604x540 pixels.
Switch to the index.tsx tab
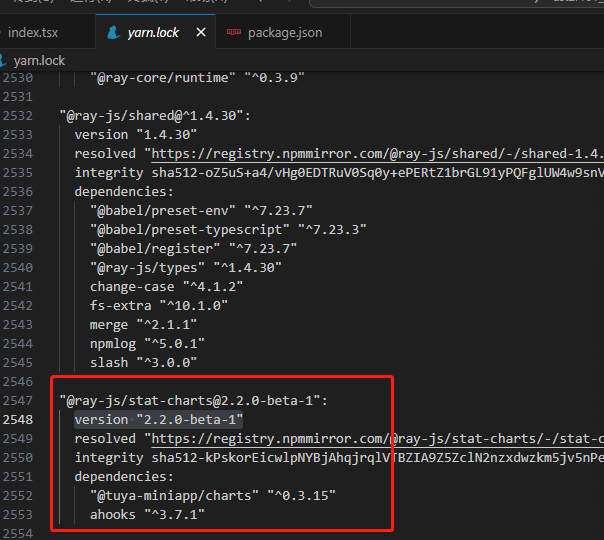click(x=35, y=32)
